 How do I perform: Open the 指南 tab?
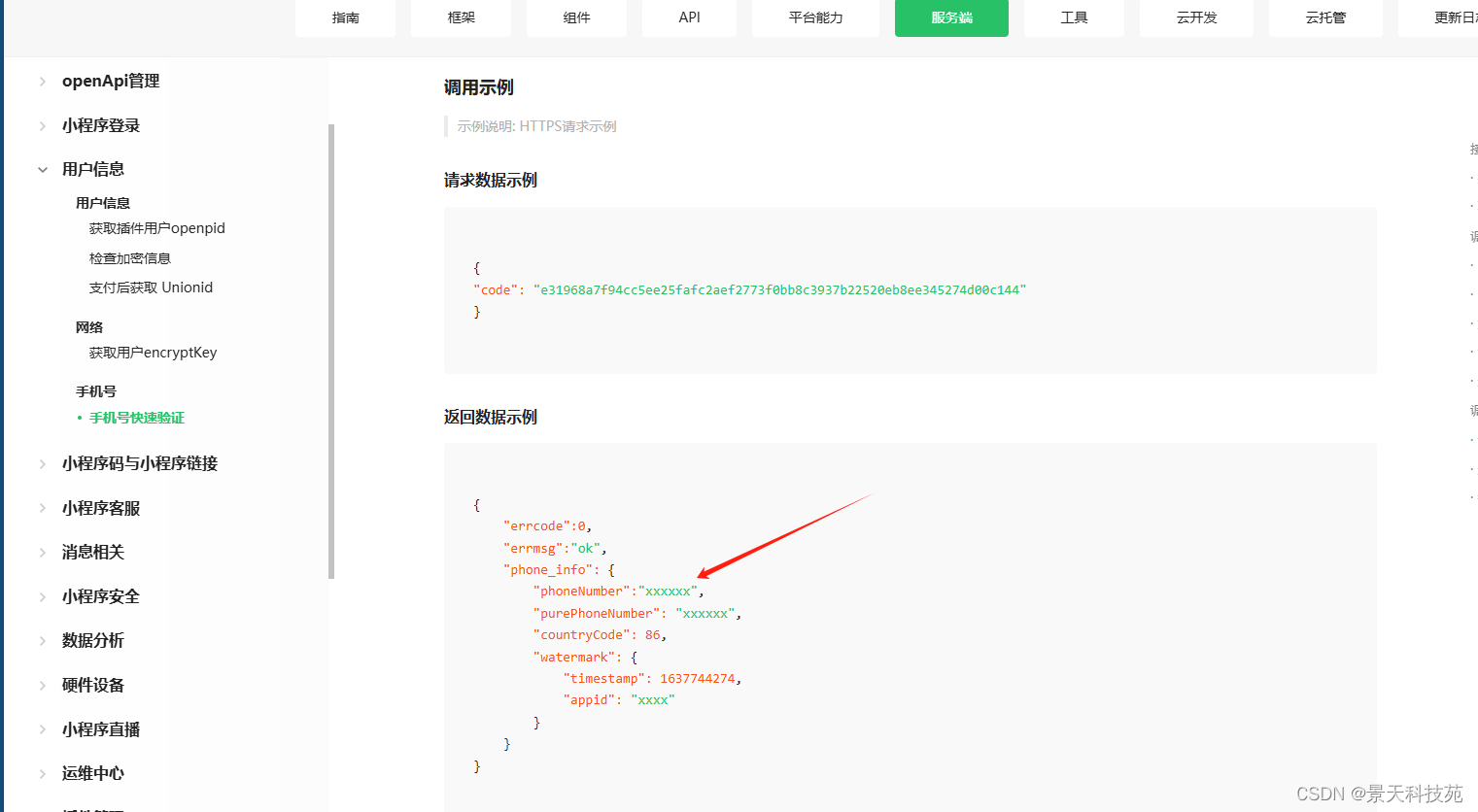coord(345,17)
